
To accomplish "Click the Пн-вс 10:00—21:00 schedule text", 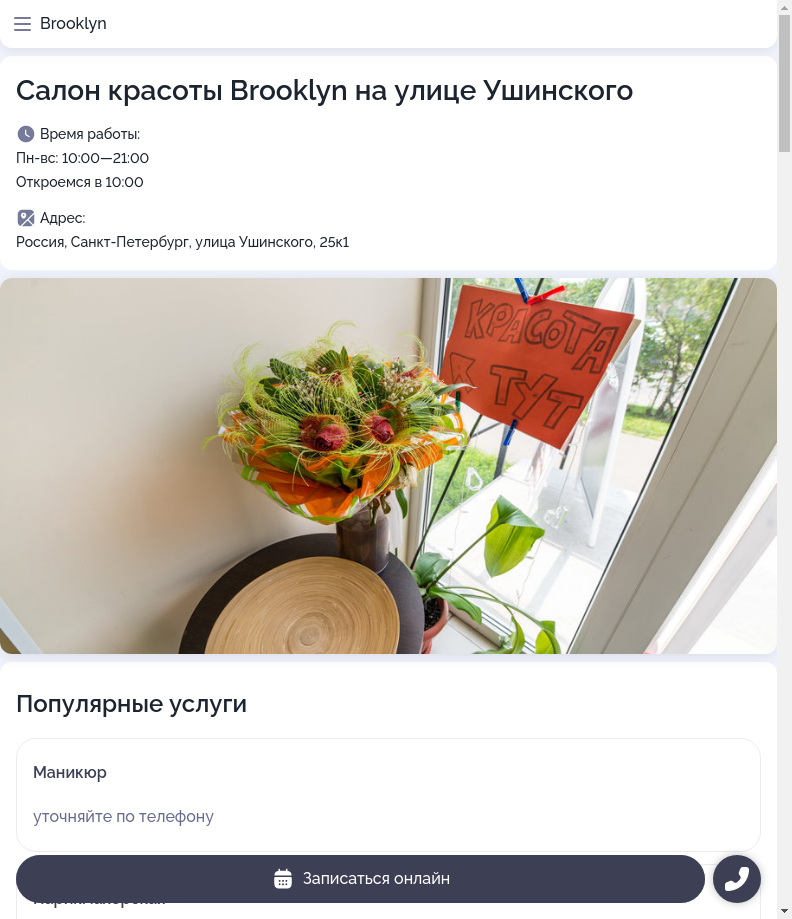I will [82, 158].
